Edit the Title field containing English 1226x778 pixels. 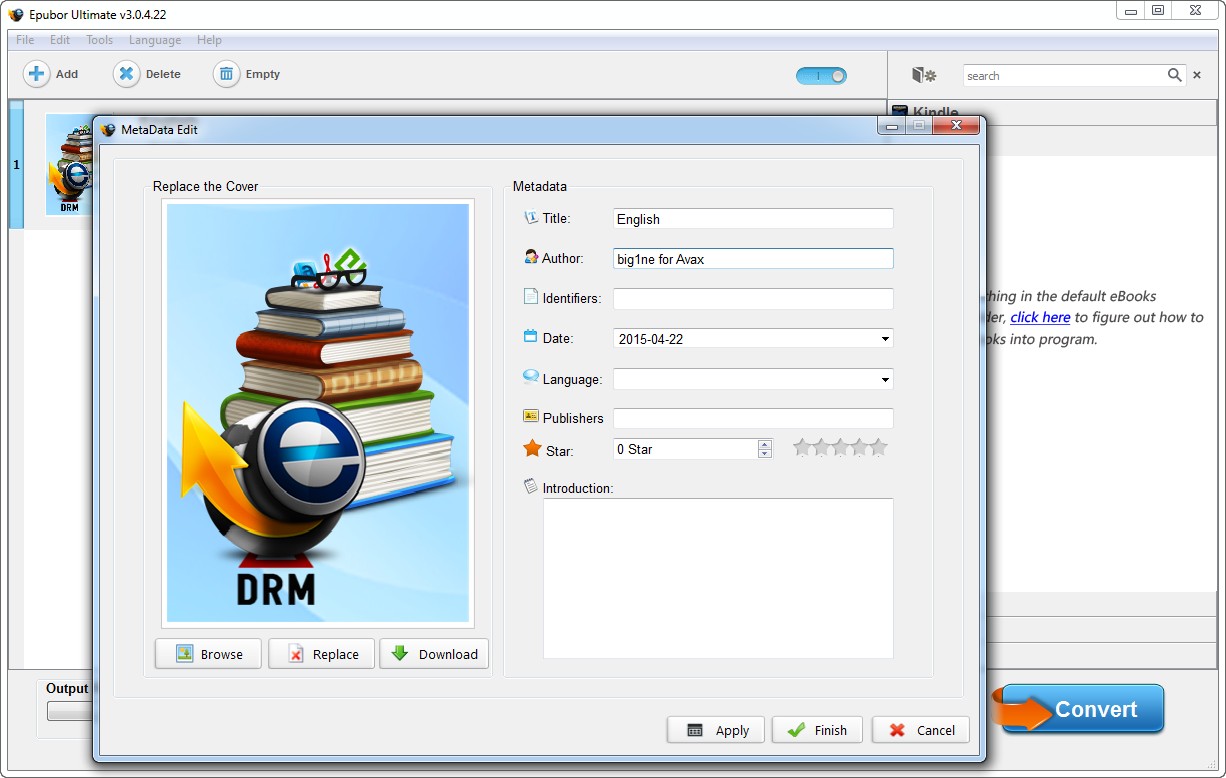(753, 219)
